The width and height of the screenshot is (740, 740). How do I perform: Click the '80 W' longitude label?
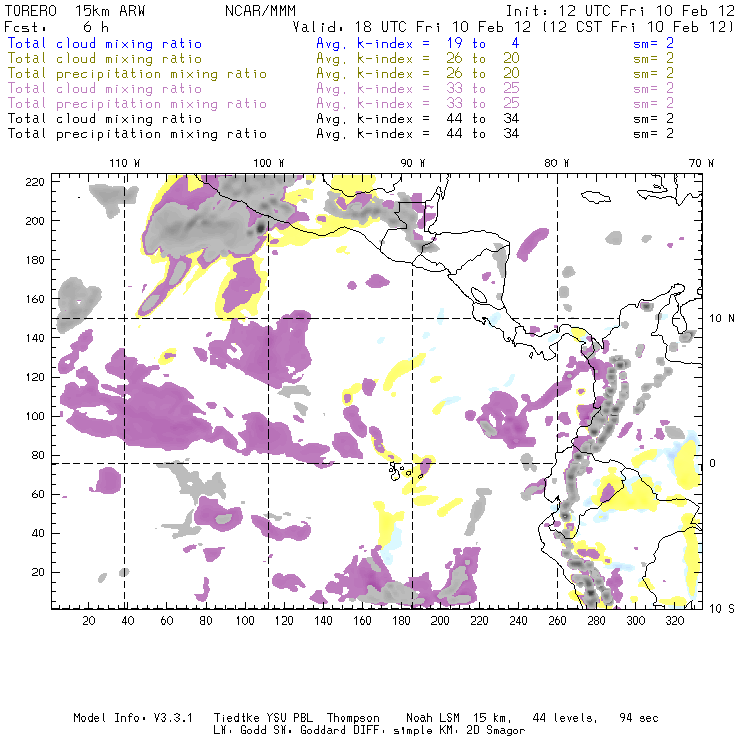click(x=557, y=163)
